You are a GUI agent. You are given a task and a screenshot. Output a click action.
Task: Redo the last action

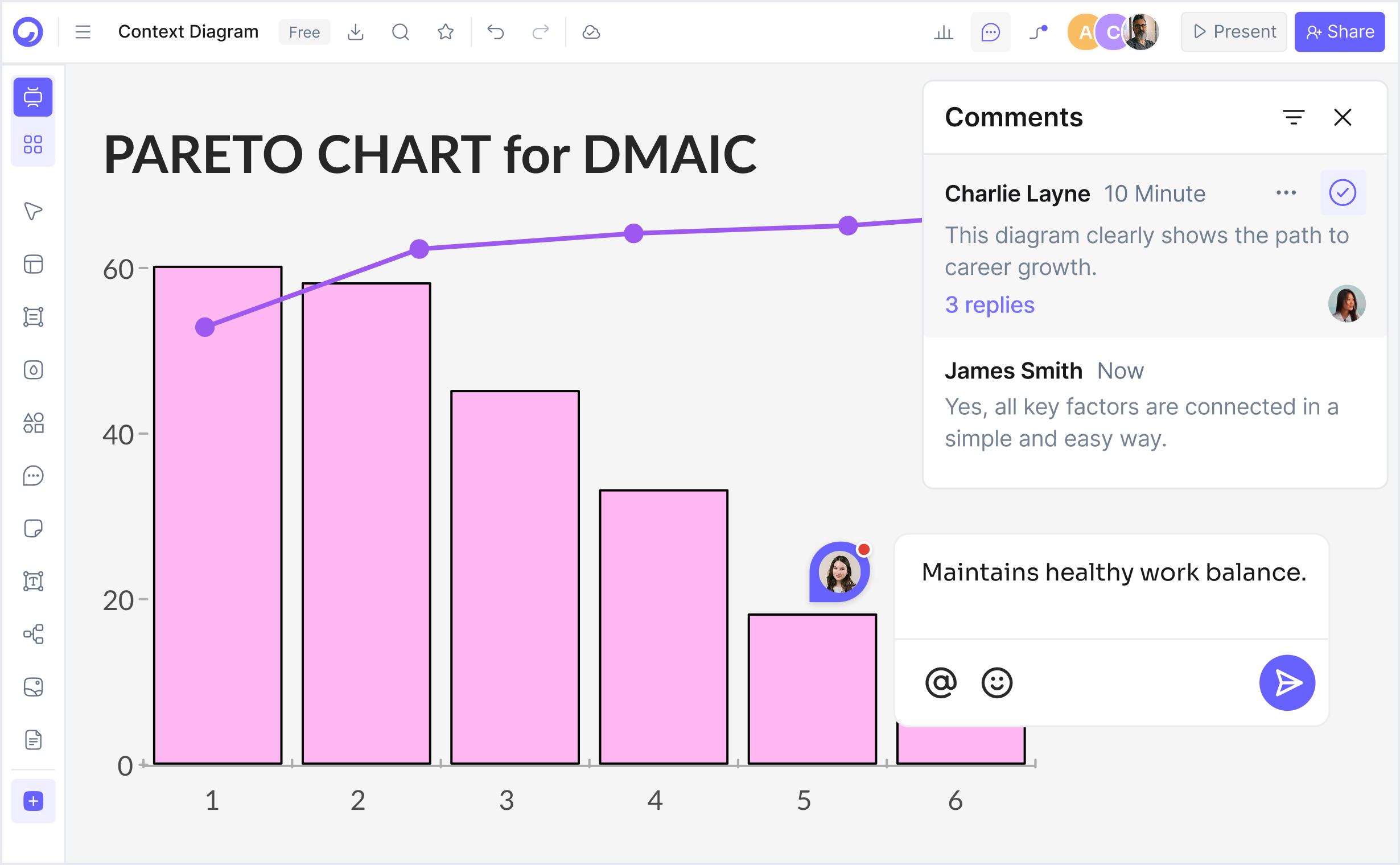(541, 32)
